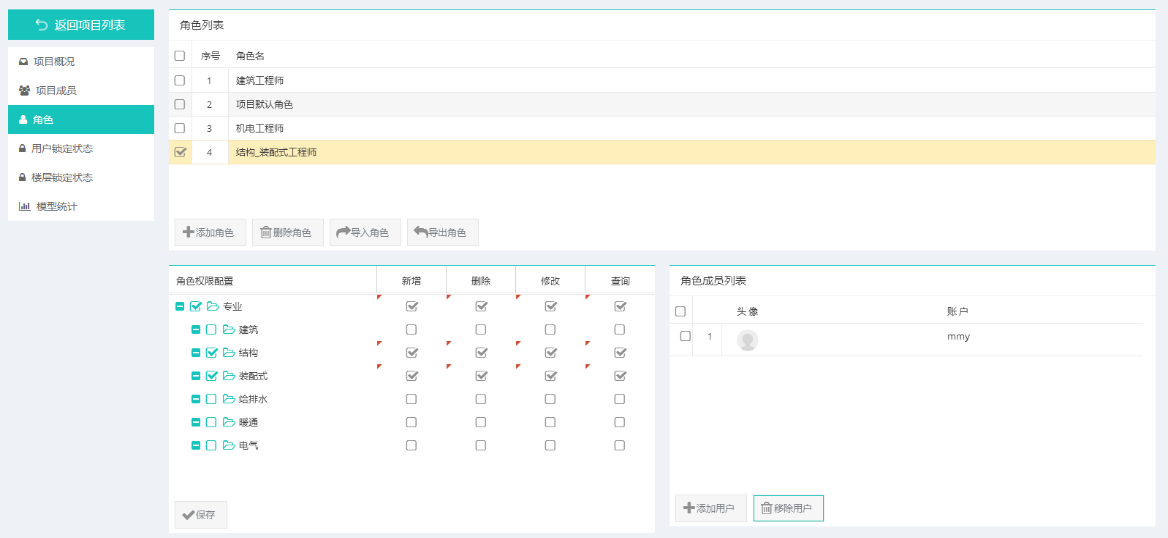
Task: Open 项目概况 in the sidebar
Action: tap(54, 62)
